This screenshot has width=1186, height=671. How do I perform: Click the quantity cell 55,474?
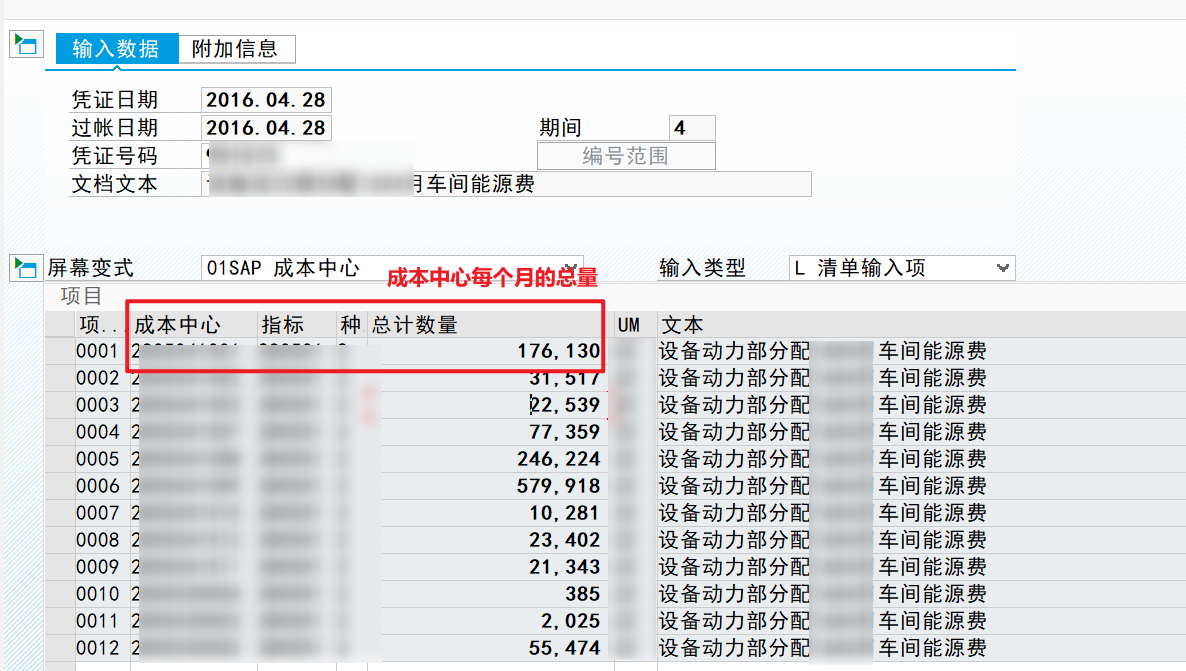[x=488, y=648]
